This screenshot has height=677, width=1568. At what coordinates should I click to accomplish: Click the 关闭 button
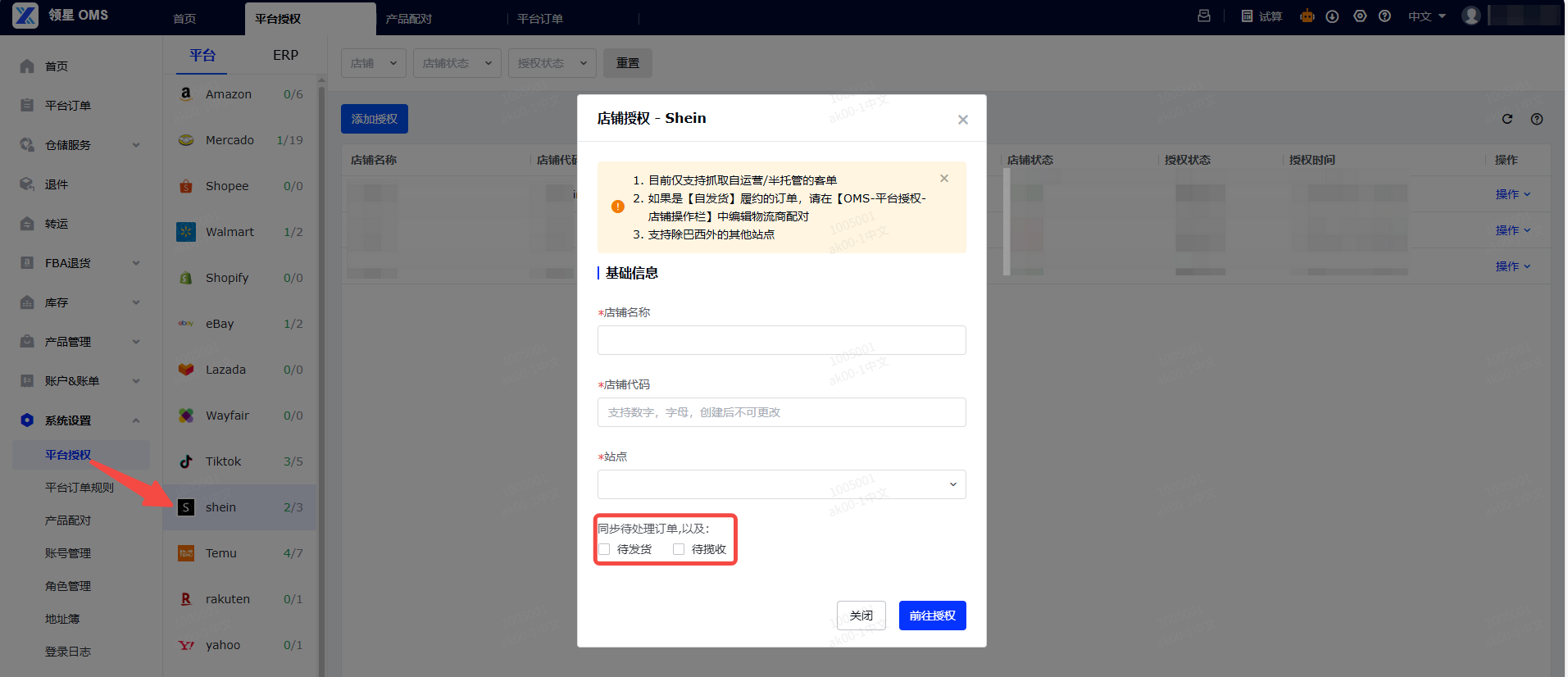point(861,616)
